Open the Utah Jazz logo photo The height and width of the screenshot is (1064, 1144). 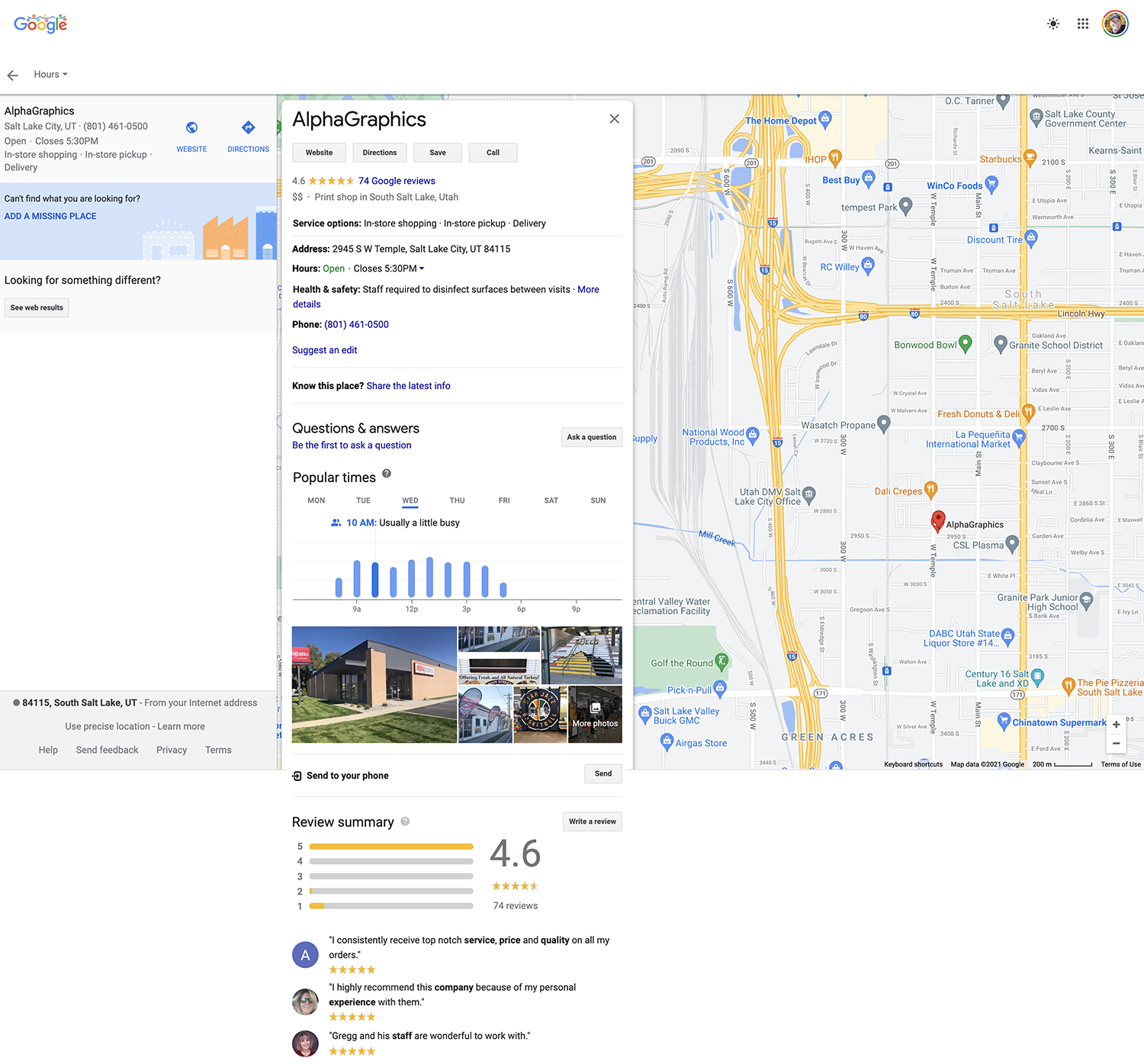coord(540,715)
